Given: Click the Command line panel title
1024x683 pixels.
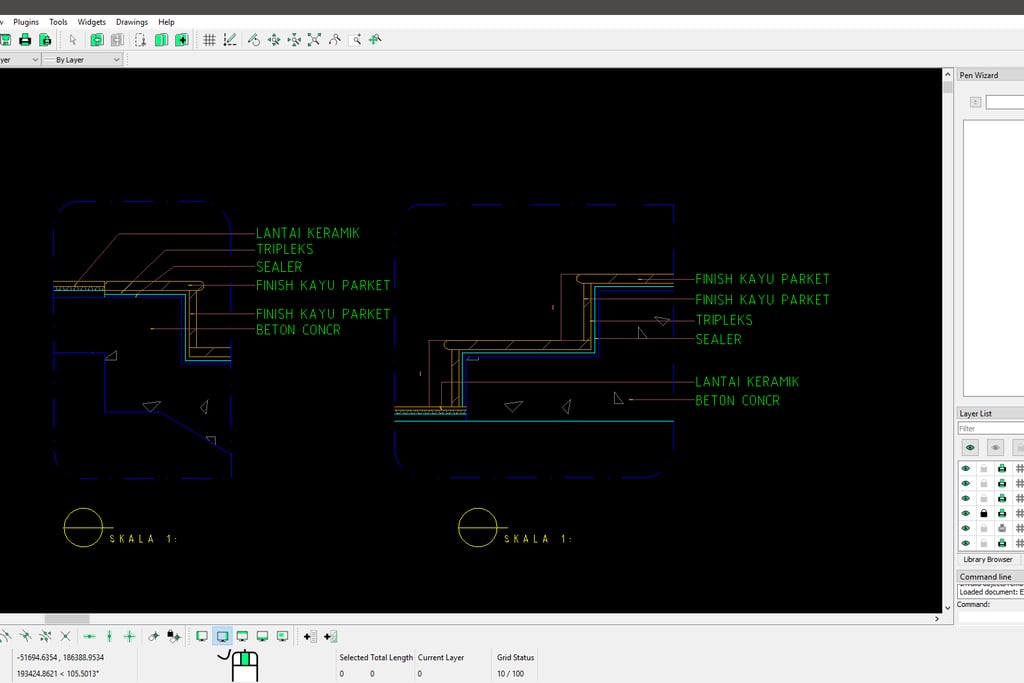Looking at the screenshot, I should [x=985, y=577].
